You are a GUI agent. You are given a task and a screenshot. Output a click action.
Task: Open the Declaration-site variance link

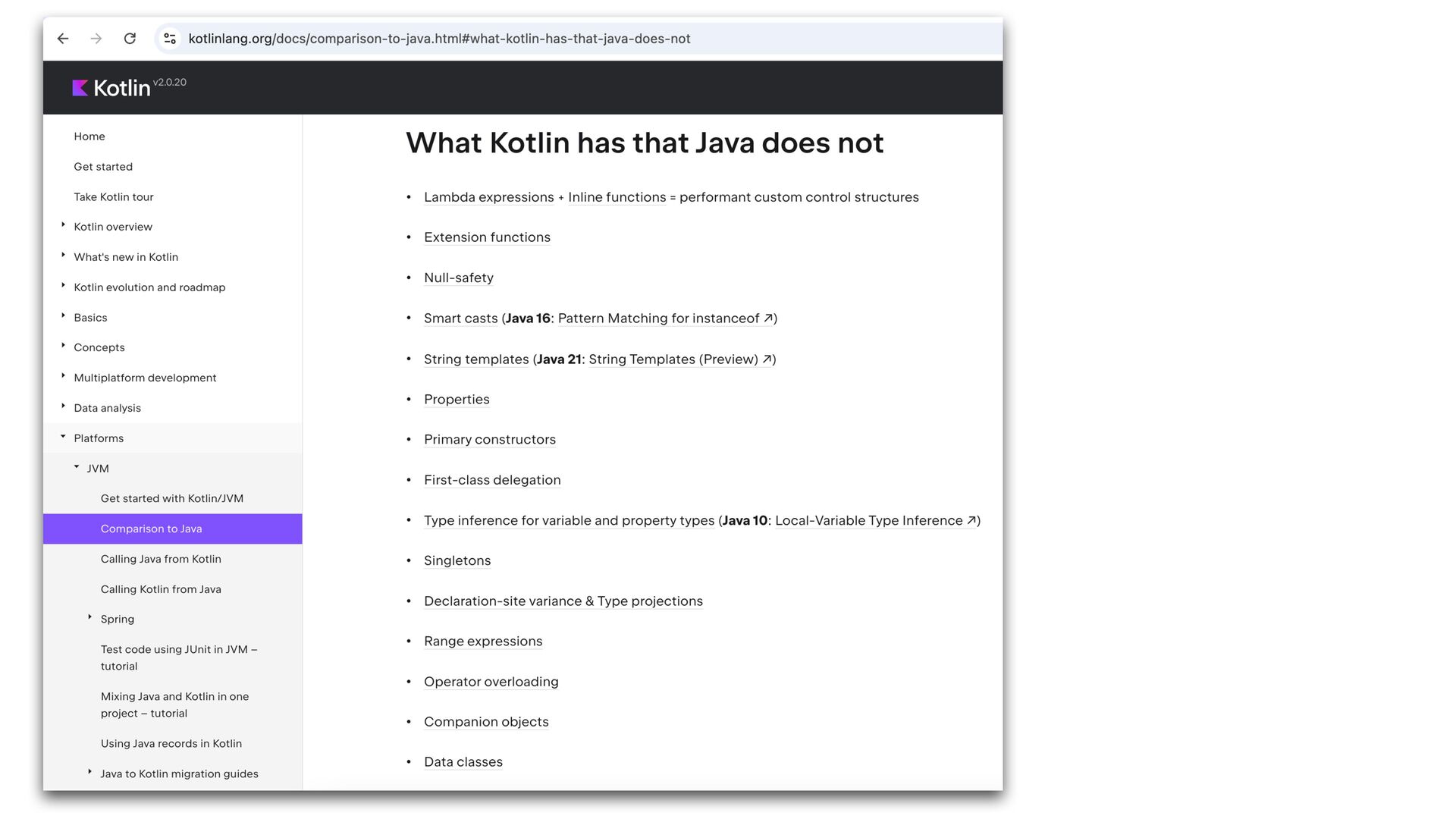click(x=503, y=601)
